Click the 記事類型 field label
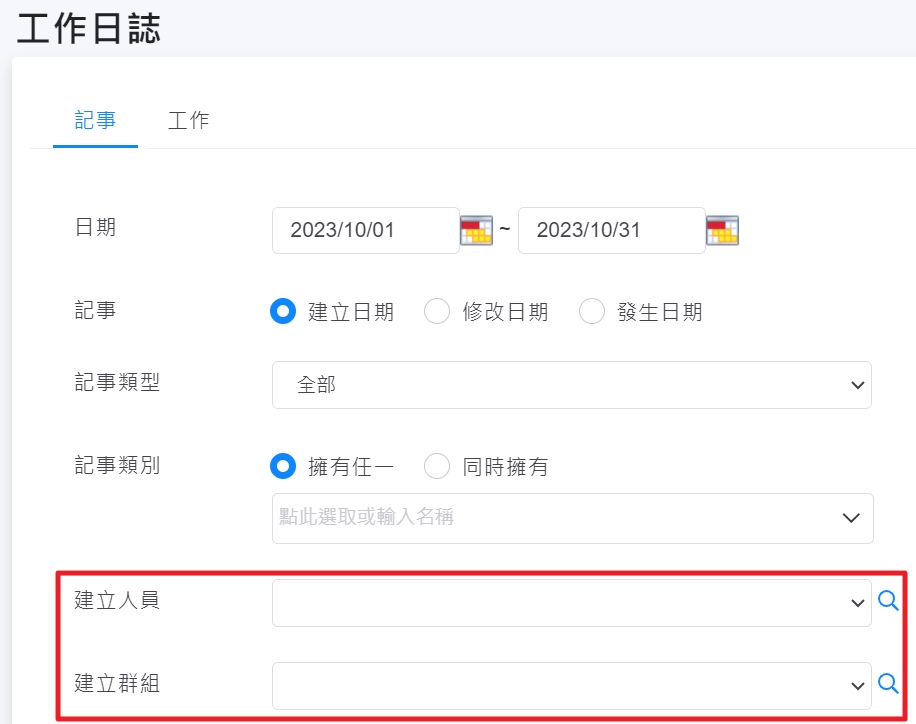Viewport: 916px width, 724px height. (116, 383)
